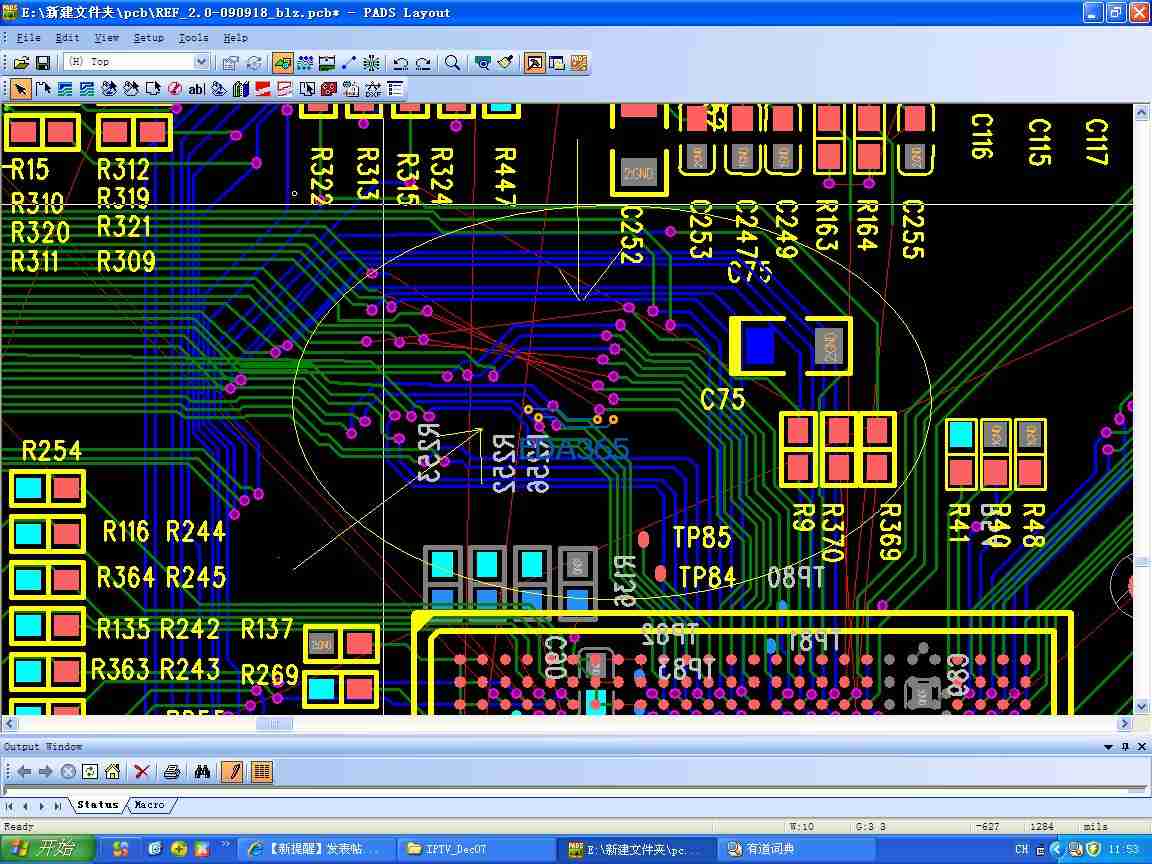Viewport: 1152px width, 864px height.
Task: Toggle the Project Explorer button
Action: [557, 63]
